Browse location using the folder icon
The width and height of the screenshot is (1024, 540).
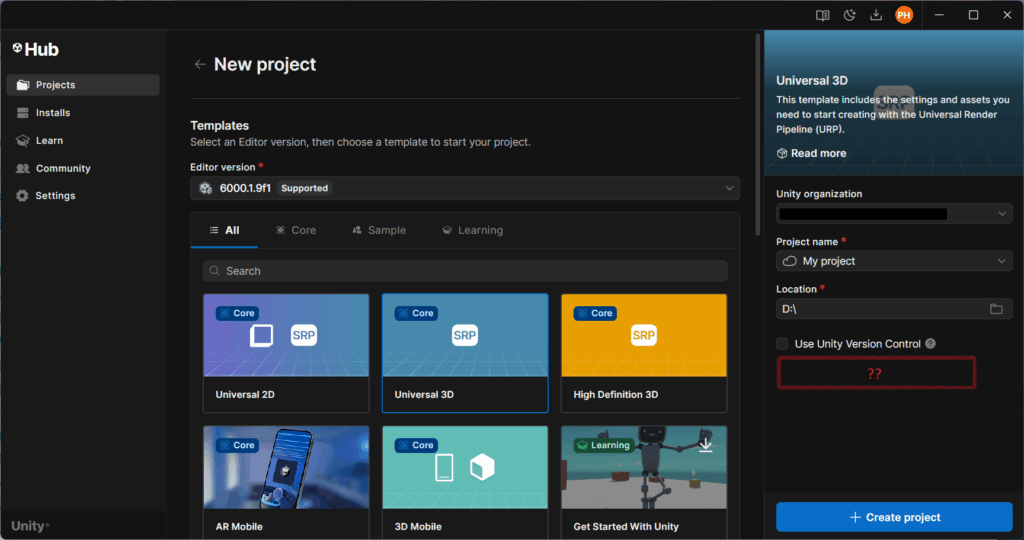[996, 309]
